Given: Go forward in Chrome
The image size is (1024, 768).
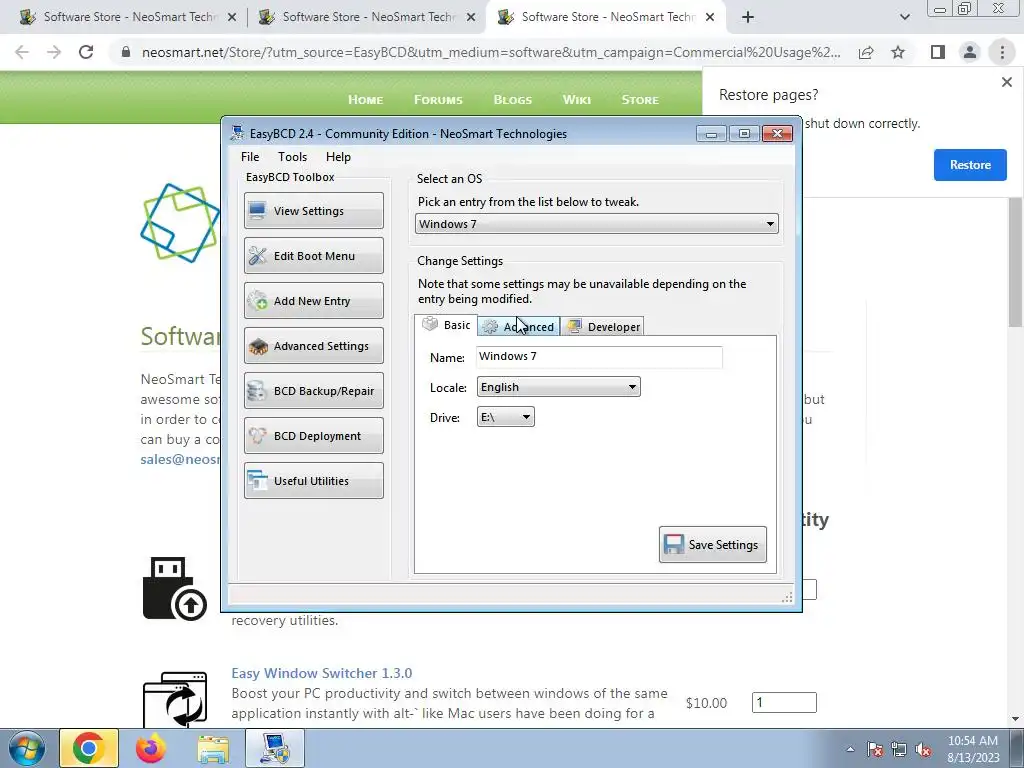Looking at the screenshot, I should pyautogui.click(x=54, y=52).
